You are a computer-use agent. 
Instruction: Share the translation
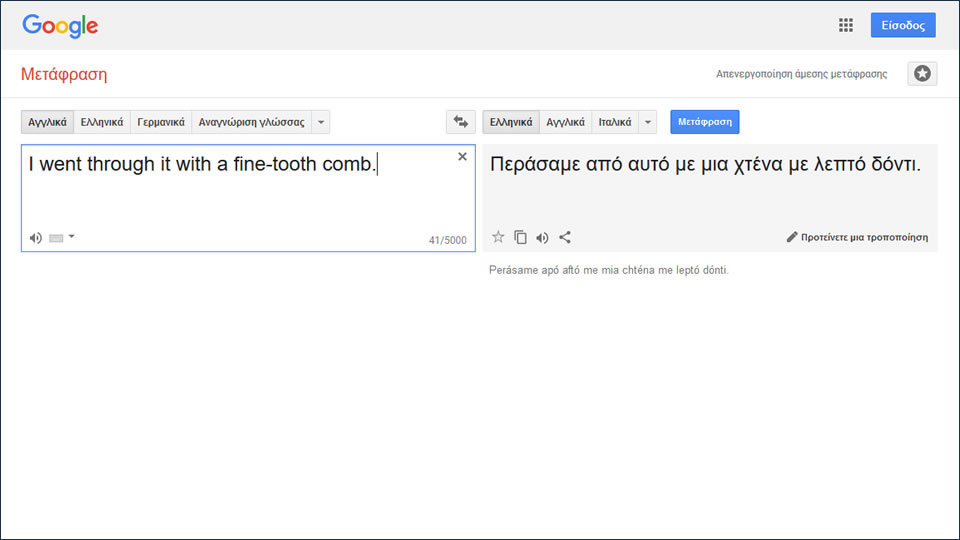[x=564, y=237]
